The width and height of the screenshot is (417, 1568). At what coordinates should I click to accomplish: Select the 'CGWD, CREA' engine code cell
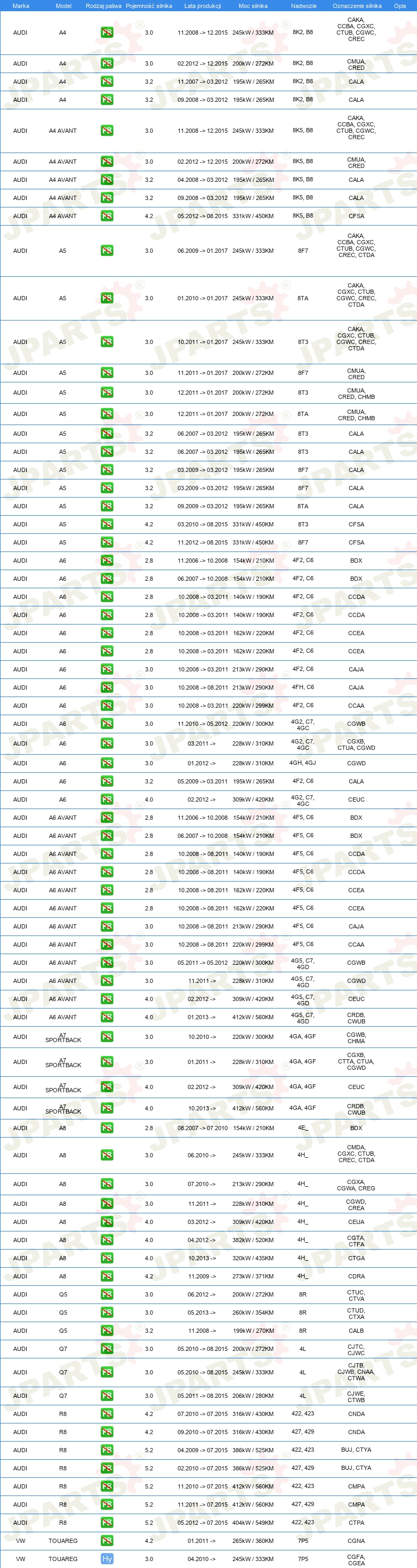click(x=356, y=1204)
